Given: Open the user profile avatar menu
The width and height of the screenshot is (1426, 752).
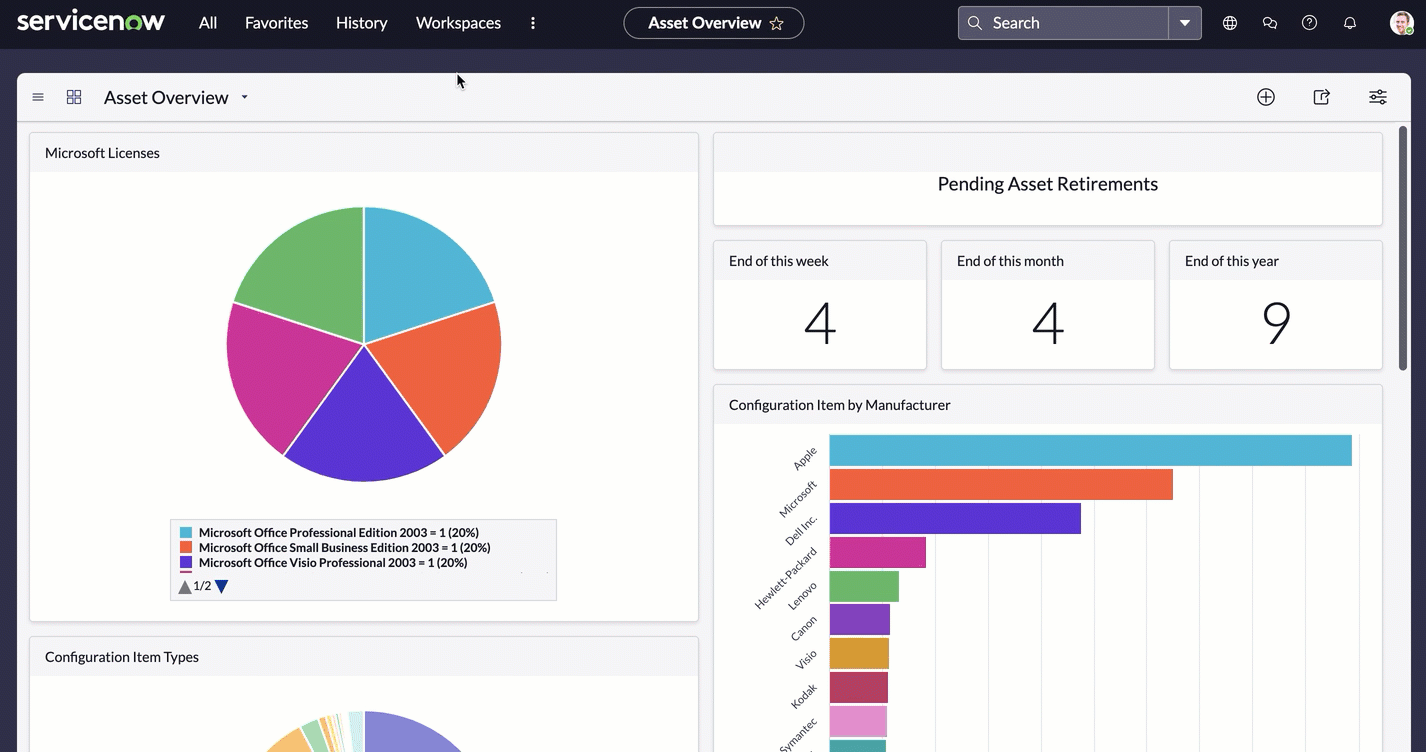Looking at the screenshot, I should coord(1401,23).
